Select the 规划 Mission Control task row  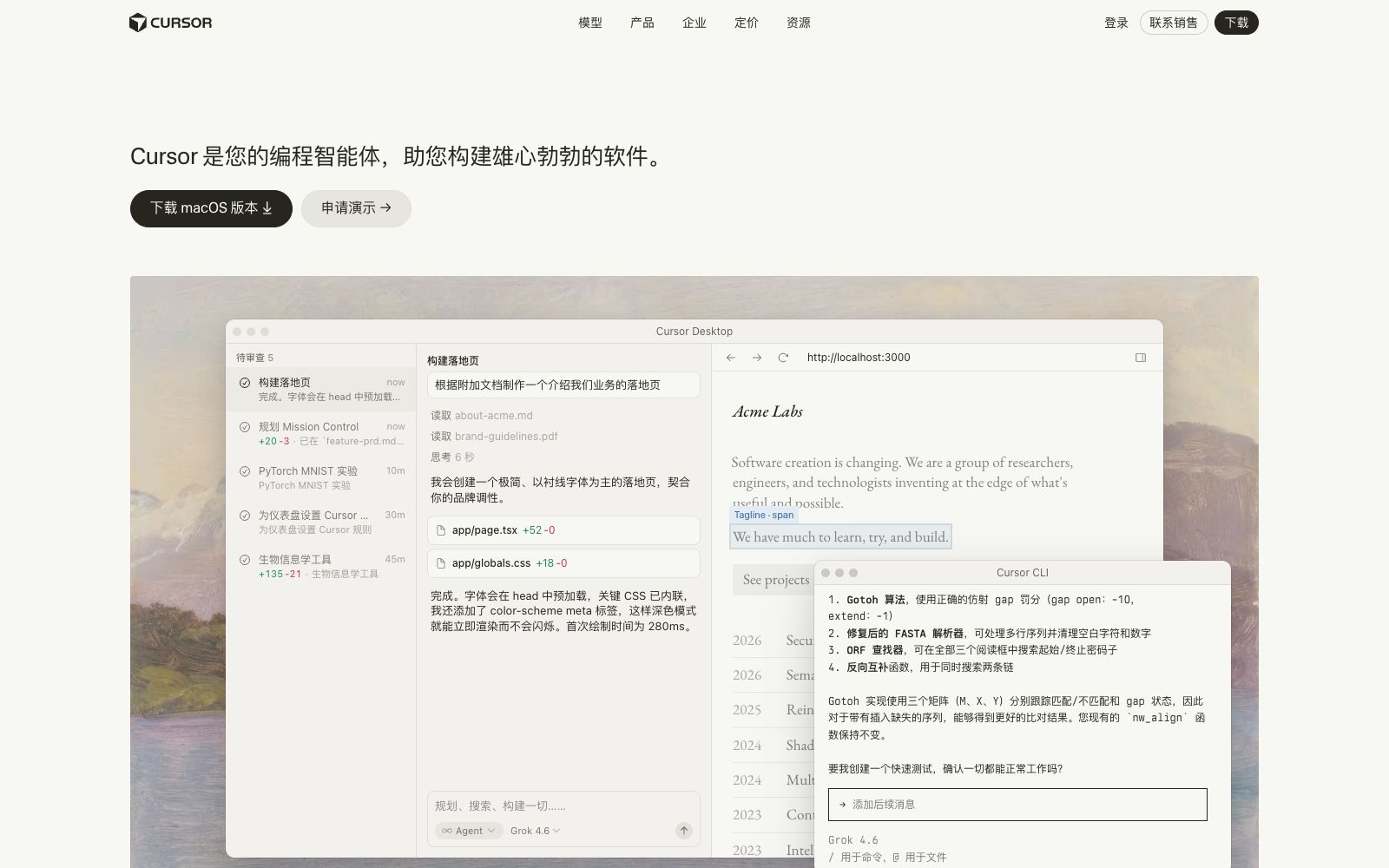point(321,433)
